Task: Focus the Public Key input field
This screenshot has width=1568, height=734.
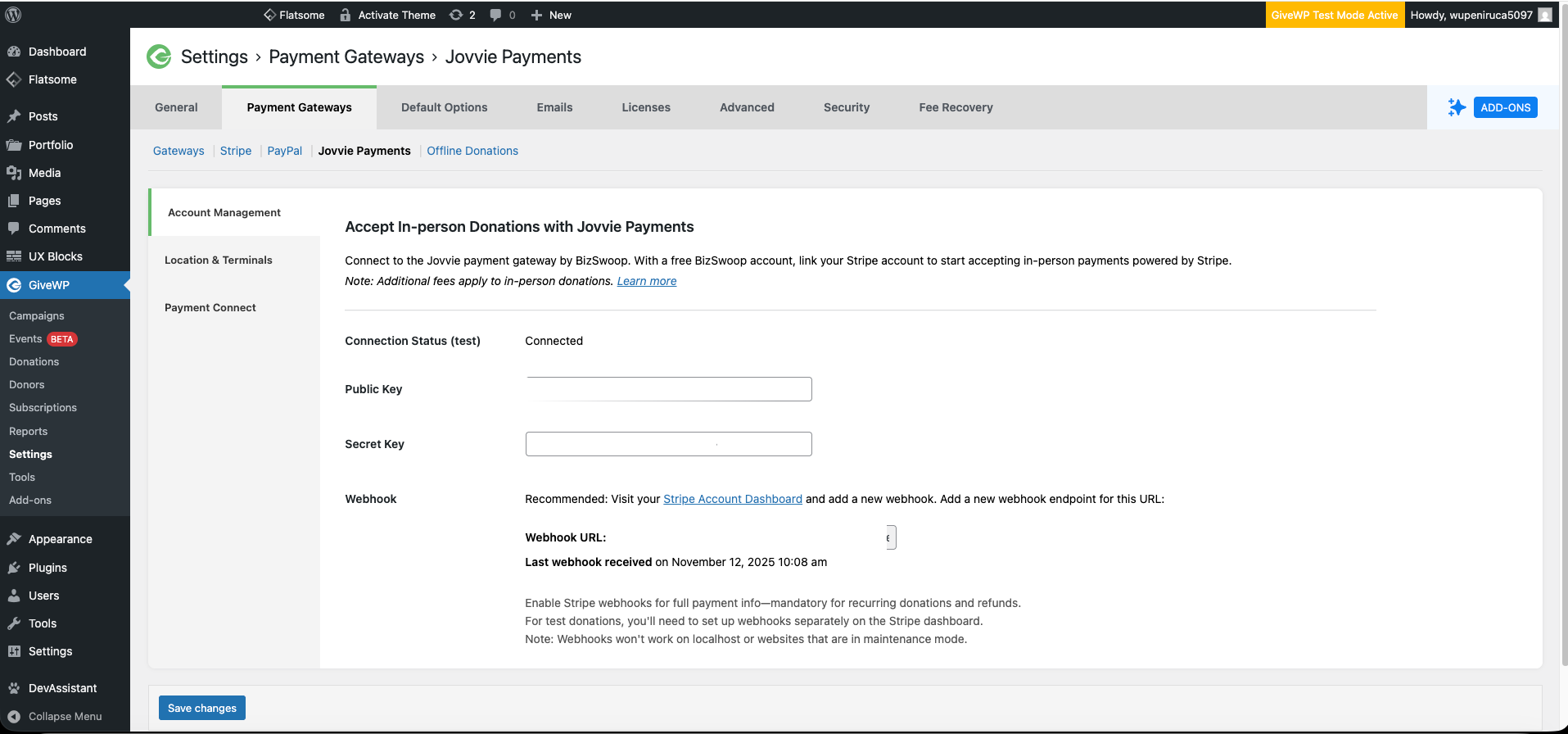Action: 668,389
